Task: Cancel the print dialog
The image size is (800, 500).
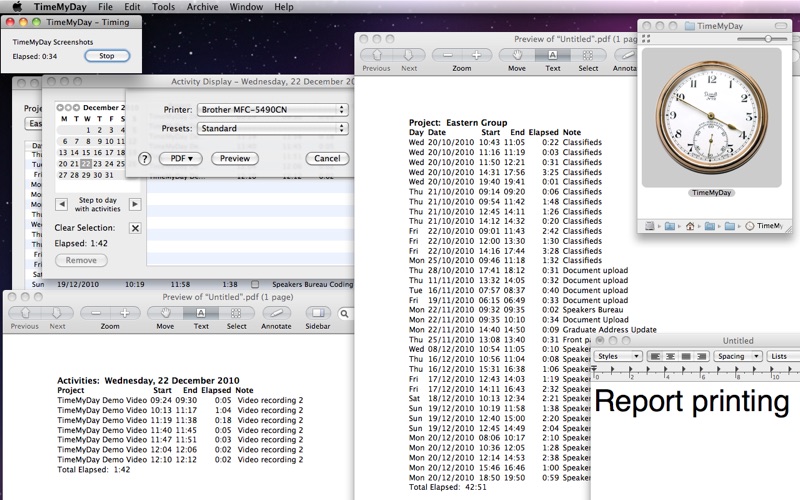Action: pos(327,159)
